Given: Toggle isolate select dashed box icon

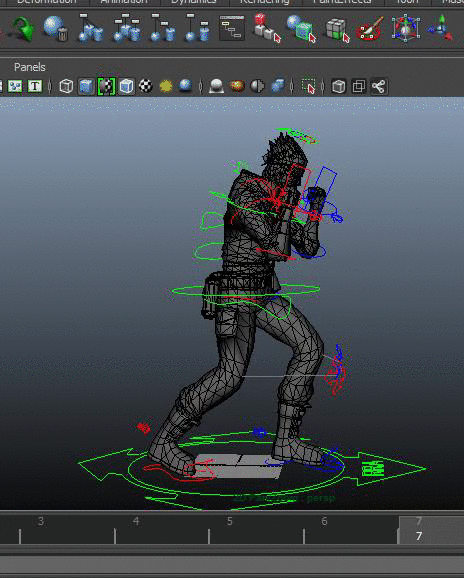Looking at the screenshot, I should (308, 86).
